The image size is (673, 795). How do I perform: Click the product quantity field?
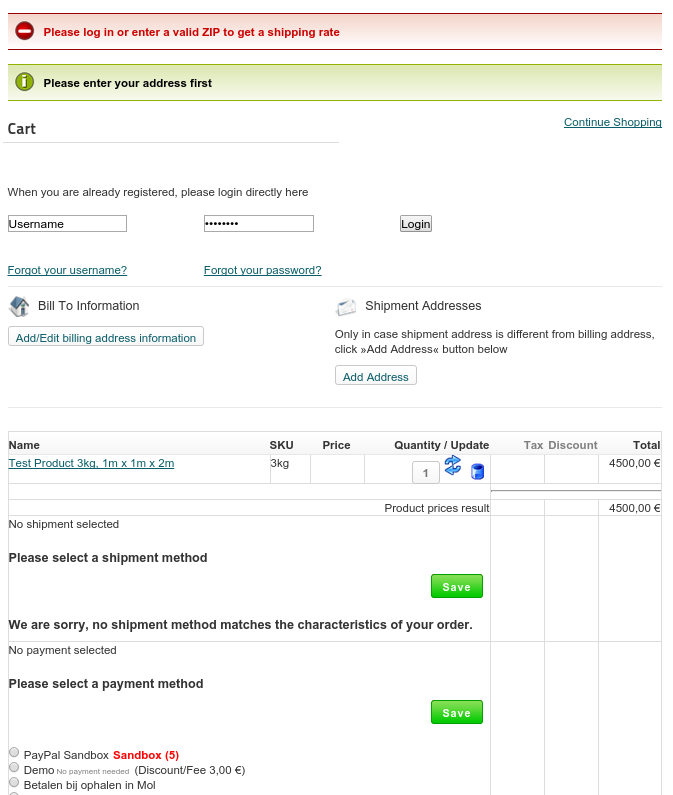click(425, 473)
